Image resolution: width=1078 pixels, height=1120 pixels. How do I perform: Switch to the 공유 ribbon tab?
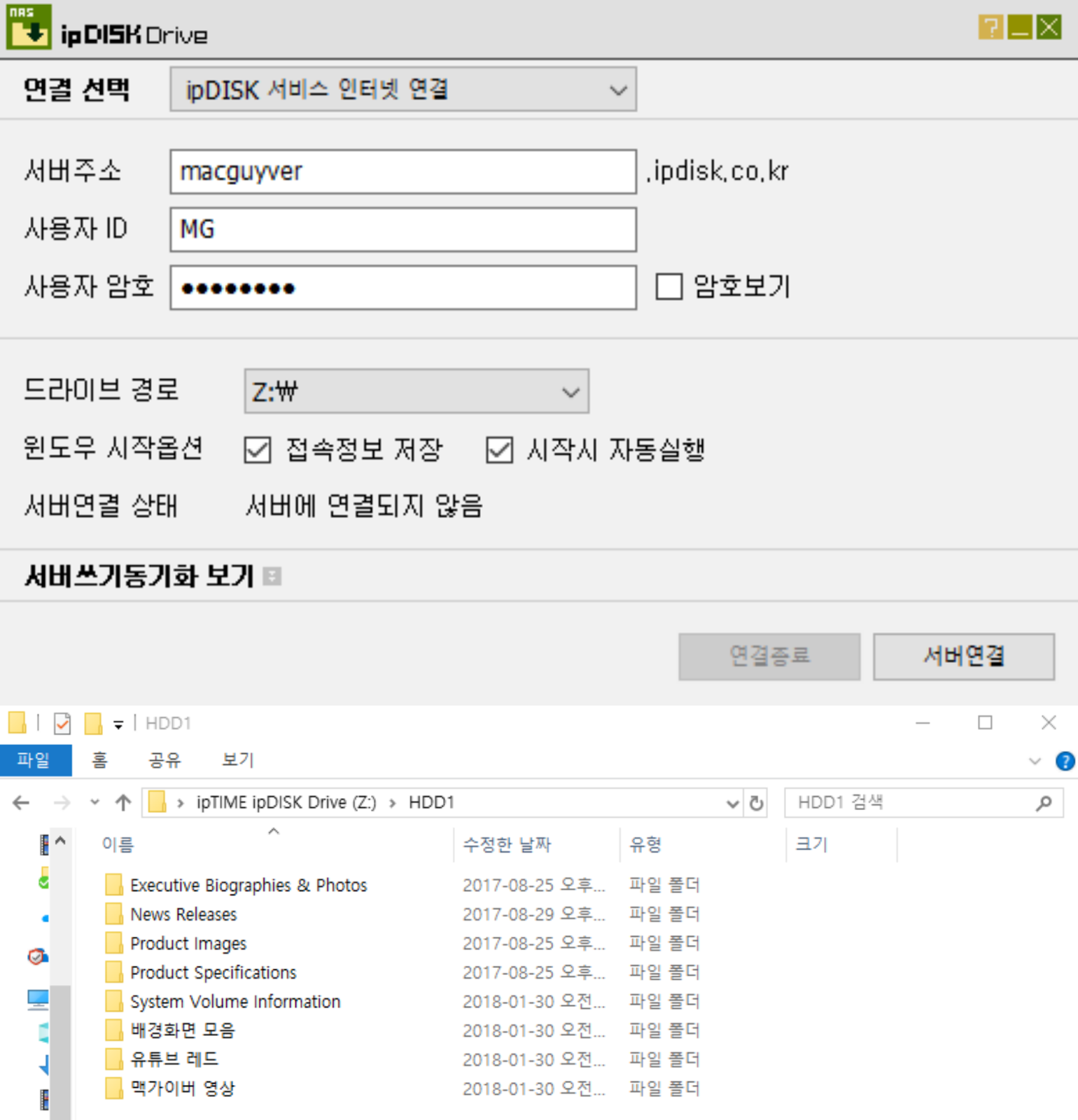(x=164, y=760)
